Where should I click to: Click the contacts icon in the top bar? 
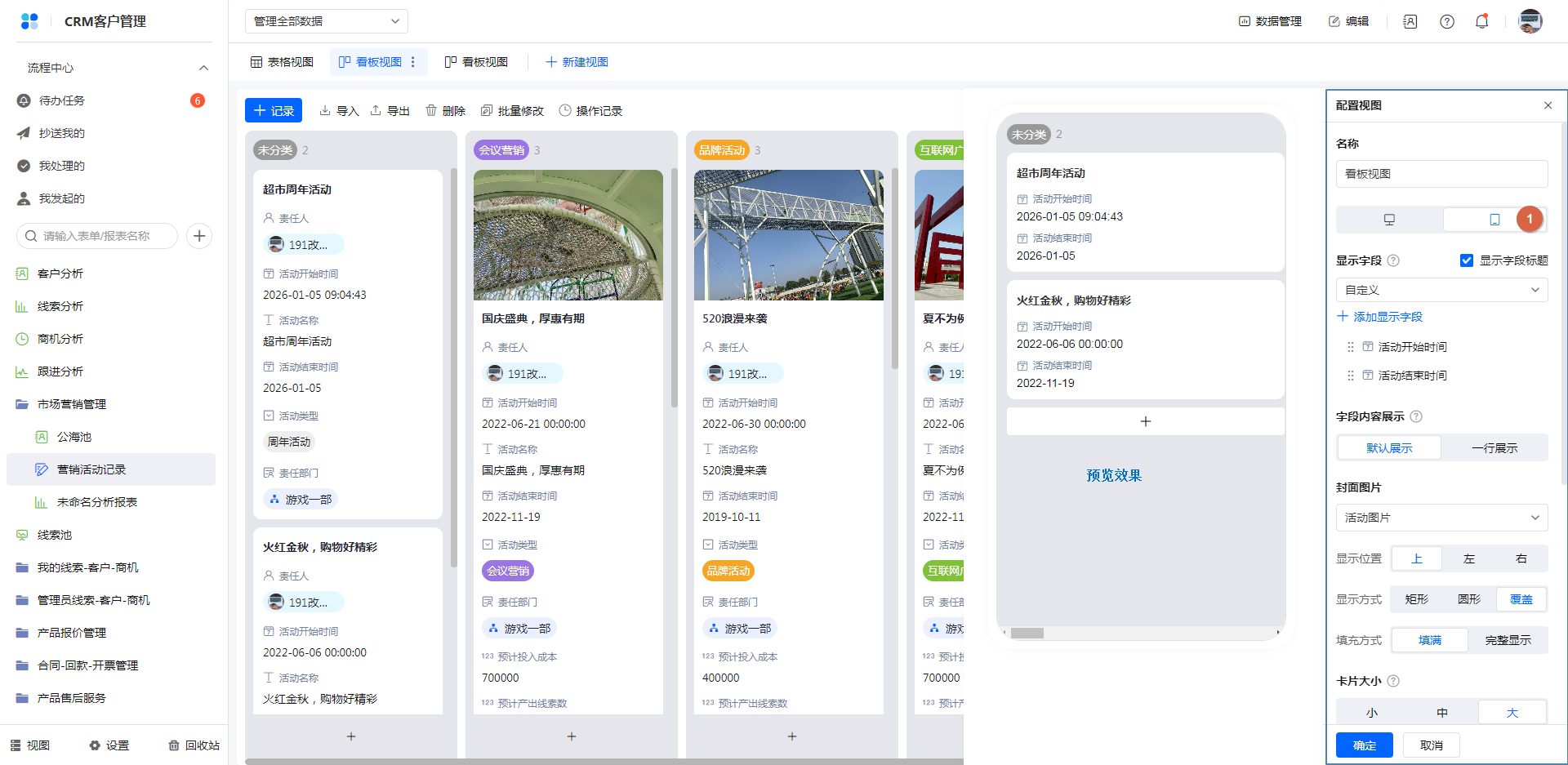click(1410, 22)
